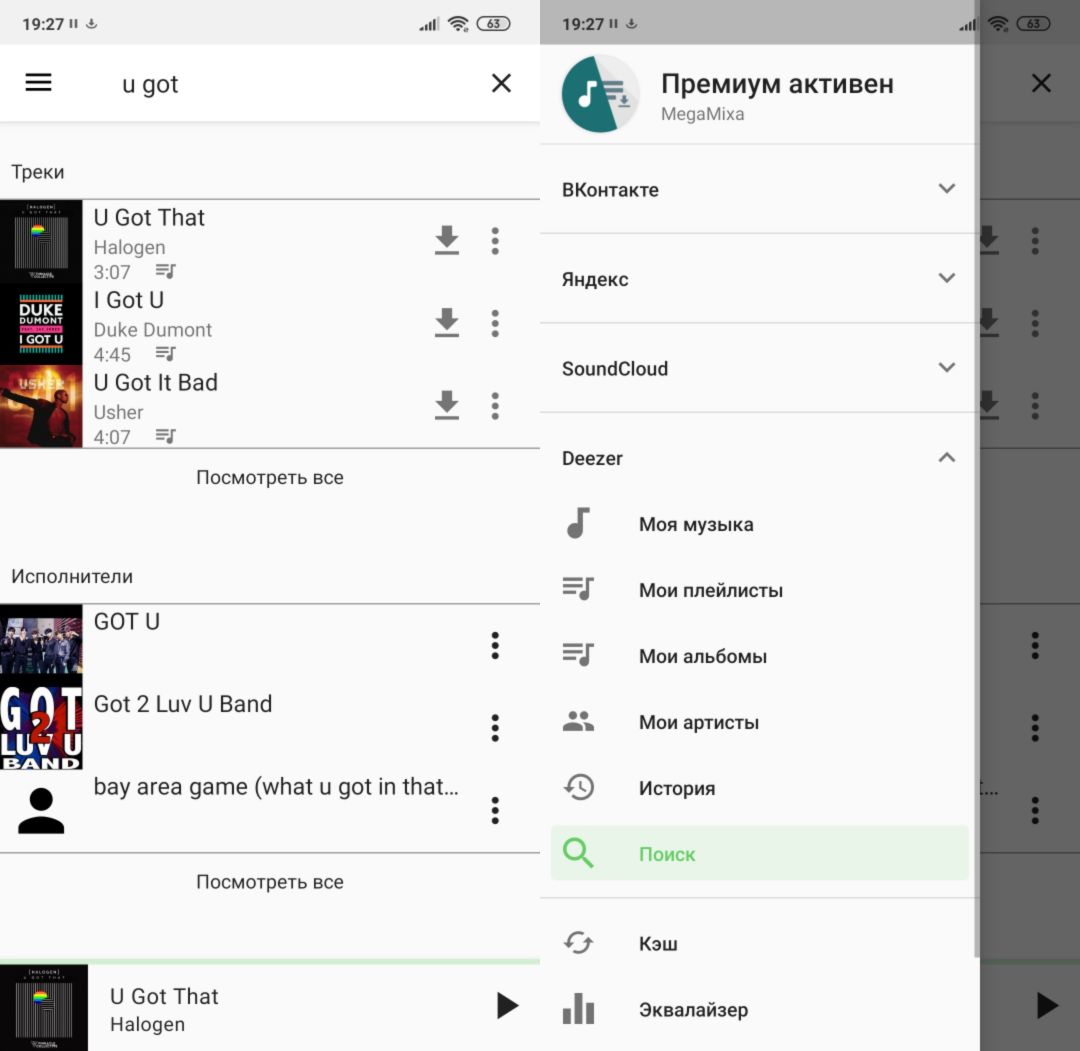Open more options for Got 2 Luv U Band
The height and width of the screenshot is (1051, 1080).
495,728
